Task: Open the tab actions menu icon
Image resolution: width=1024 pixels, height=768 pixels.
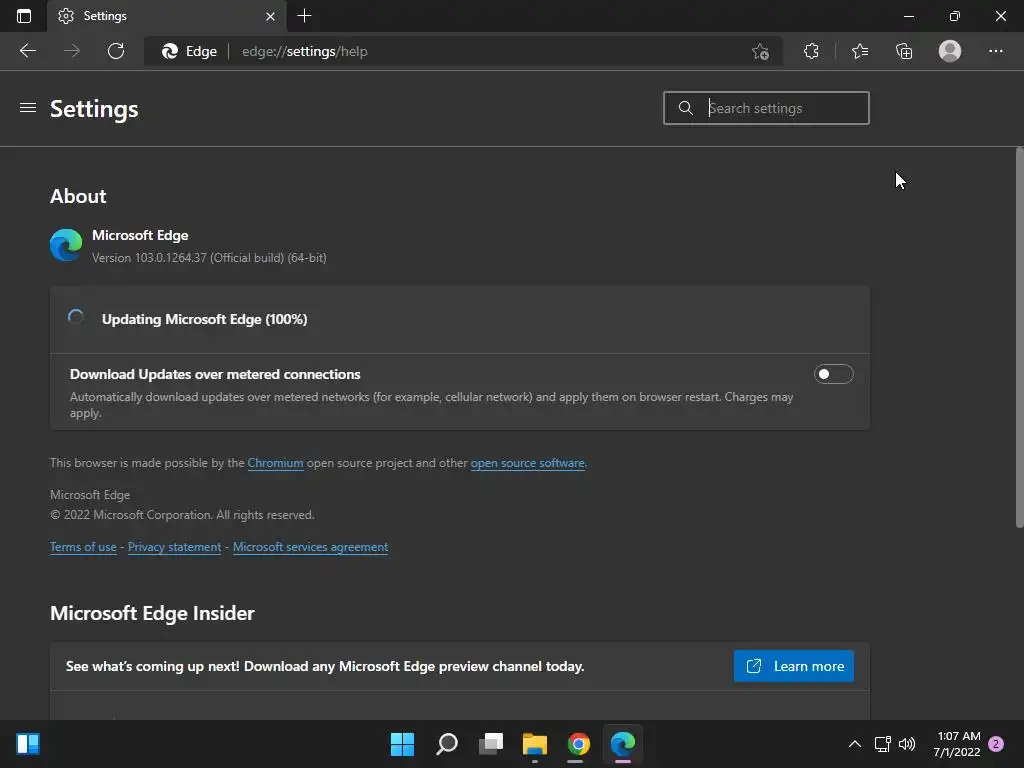Action: coord(24,16)
